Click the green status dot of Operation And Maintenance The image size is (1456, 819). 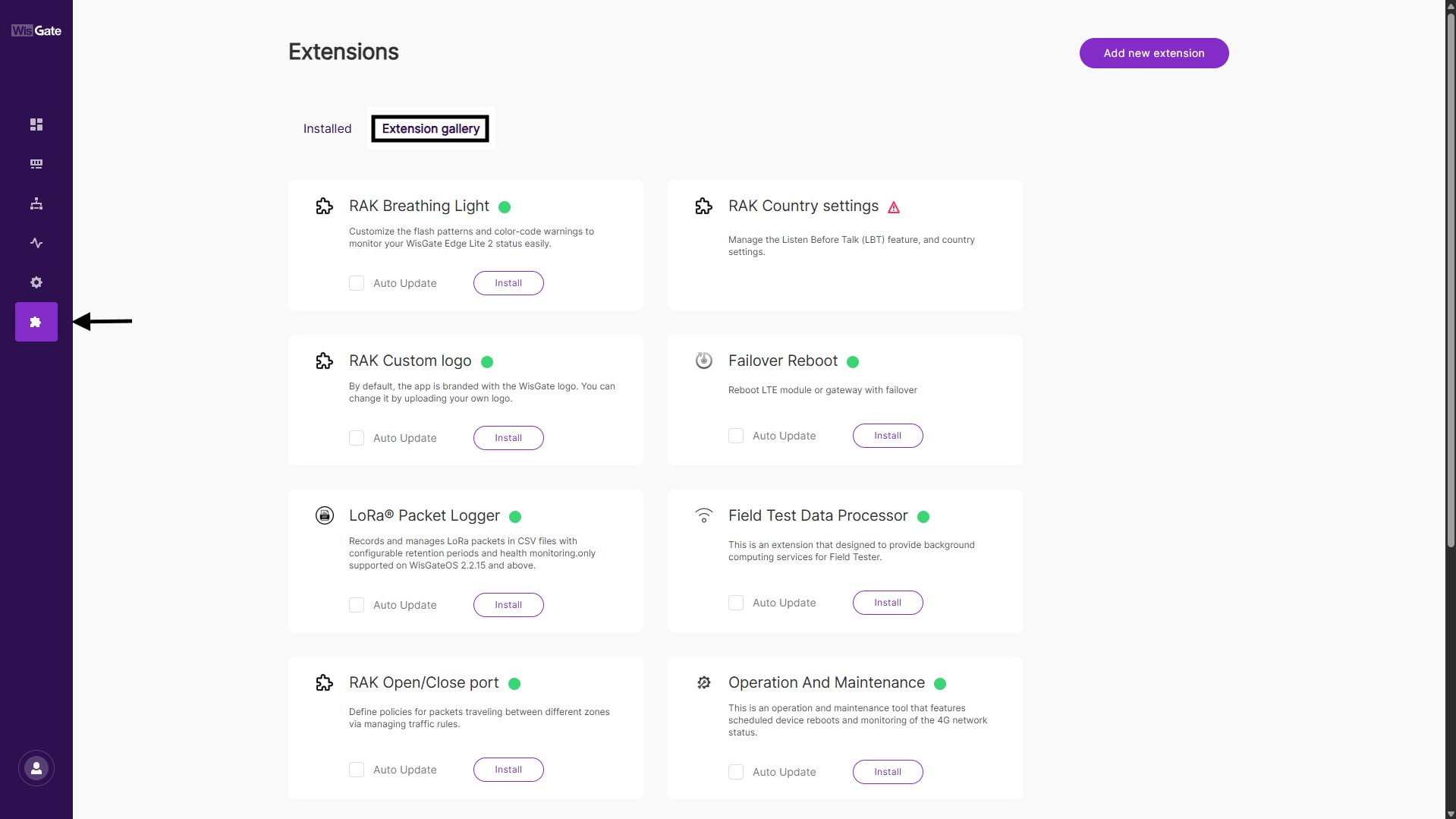tap(940, 684)
